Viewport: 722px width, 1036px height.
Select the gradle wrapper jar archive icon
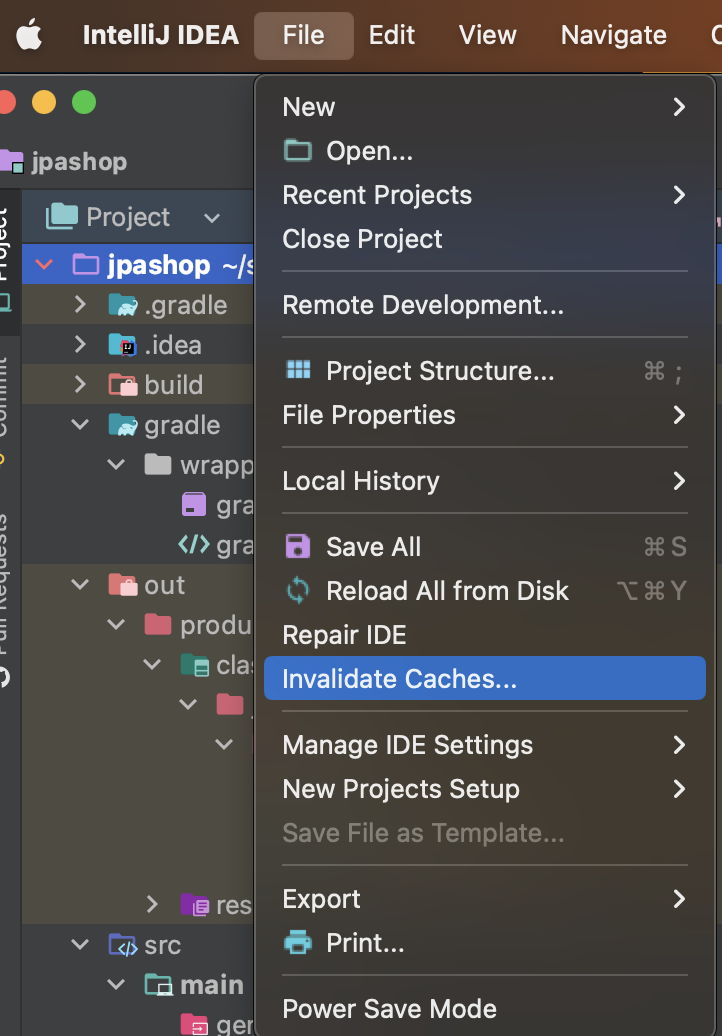(194, 505)
